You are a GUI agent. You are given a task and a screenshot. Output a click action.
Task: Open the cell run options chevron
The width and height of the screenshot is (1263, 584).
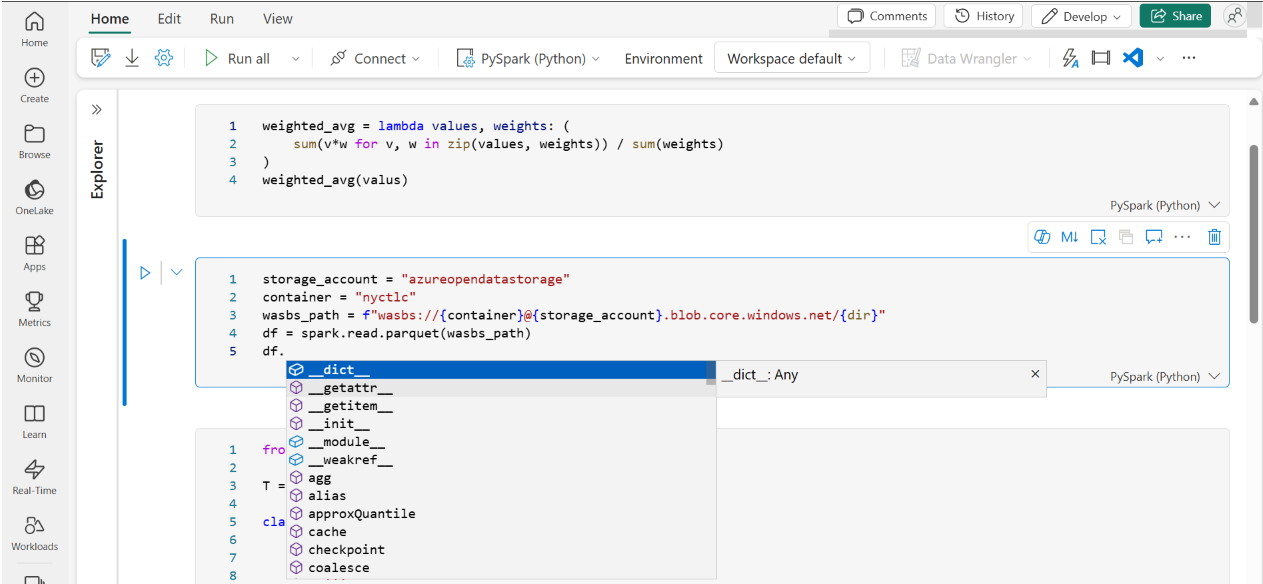point(177,272)
